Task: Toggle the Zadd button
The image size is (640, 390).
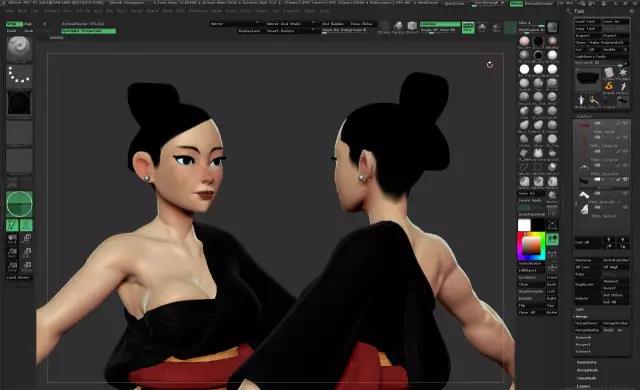Action: pyautogui.click(x=11, y=30)
